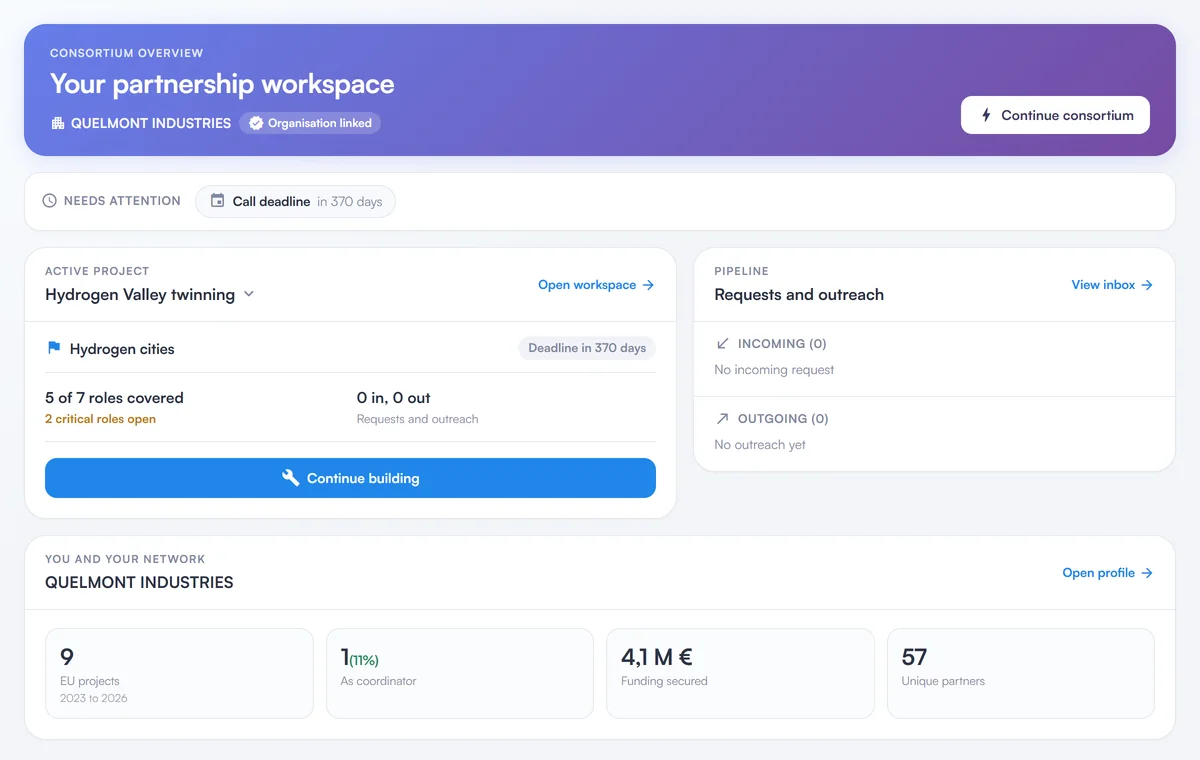Click the Deadline in 370 days badge
The image size is (1200, 760).
pos(587,348)
